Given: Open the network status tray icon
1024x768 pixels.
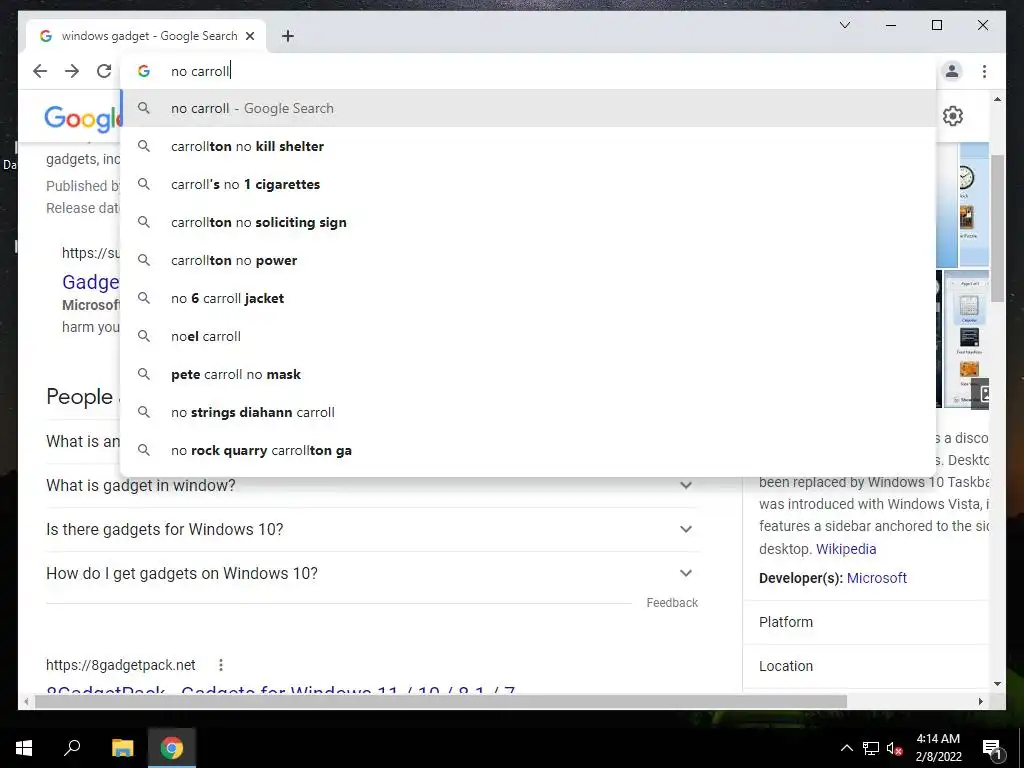Looking at the screenshot, I should [x=871, y=748].
